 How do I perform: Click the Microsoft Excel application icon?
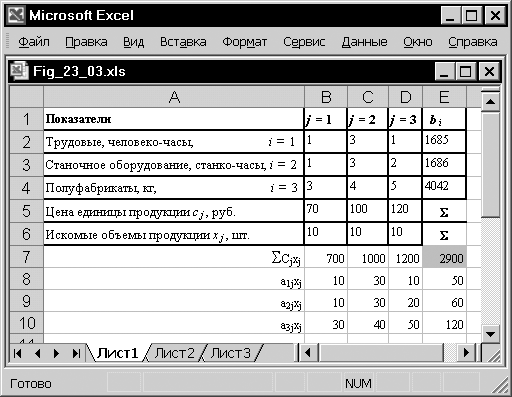[16, 15]
